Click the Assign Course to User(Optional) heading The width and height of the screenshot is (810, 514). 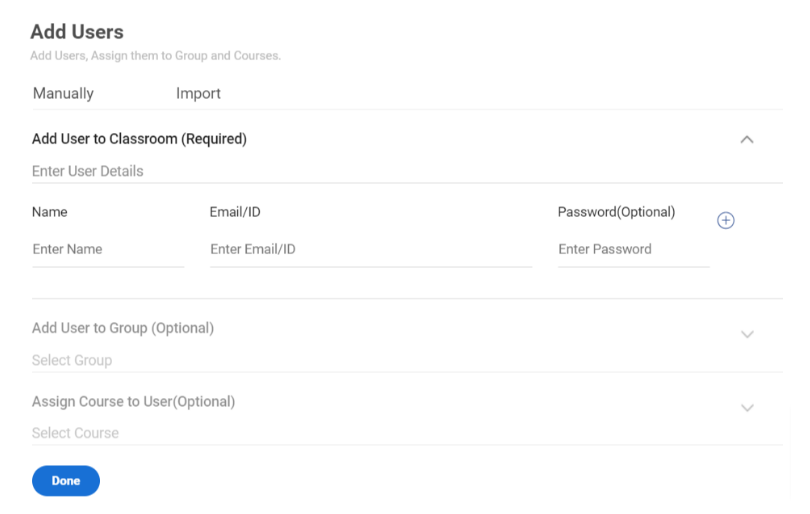tap(133, 401)
